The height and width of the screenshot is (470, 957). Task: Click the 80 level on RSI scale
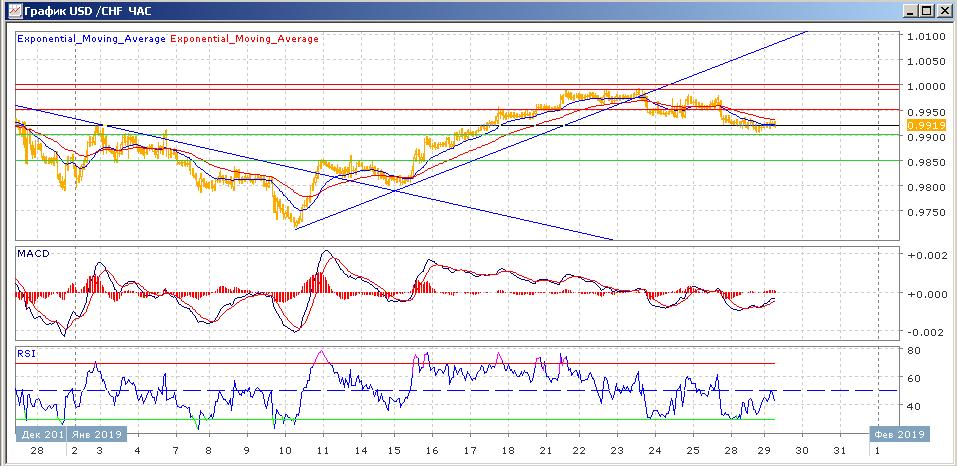914,351
